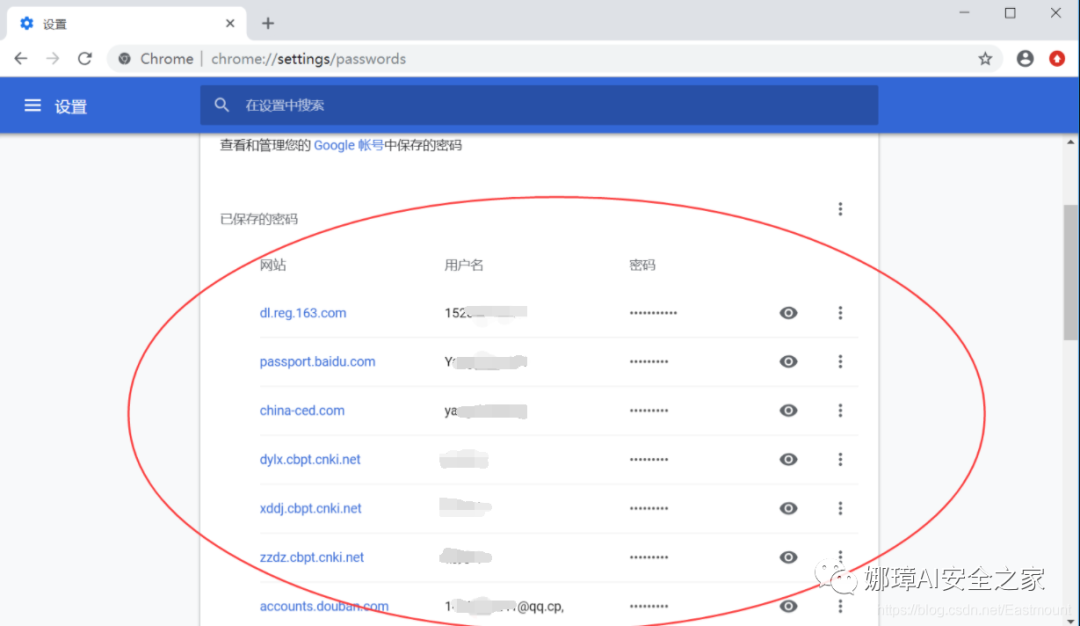Image resolution: width=1080 pixels, height=626 pixels.
Task: Open a new tab with the plus button
Action: 268,23
